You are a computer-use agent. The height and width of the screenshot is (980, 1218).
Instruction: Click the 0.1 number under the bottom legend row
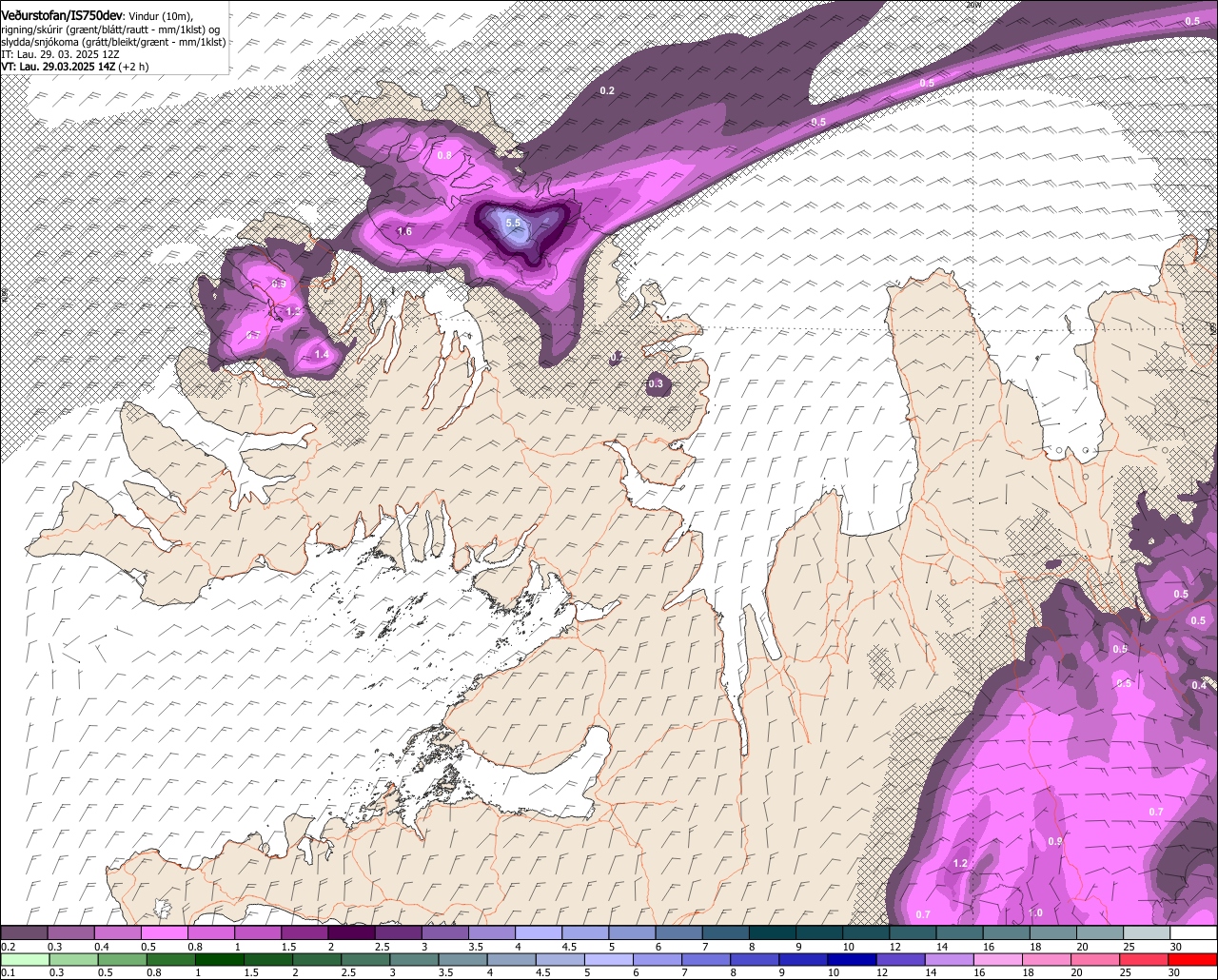tap(9, 973)
